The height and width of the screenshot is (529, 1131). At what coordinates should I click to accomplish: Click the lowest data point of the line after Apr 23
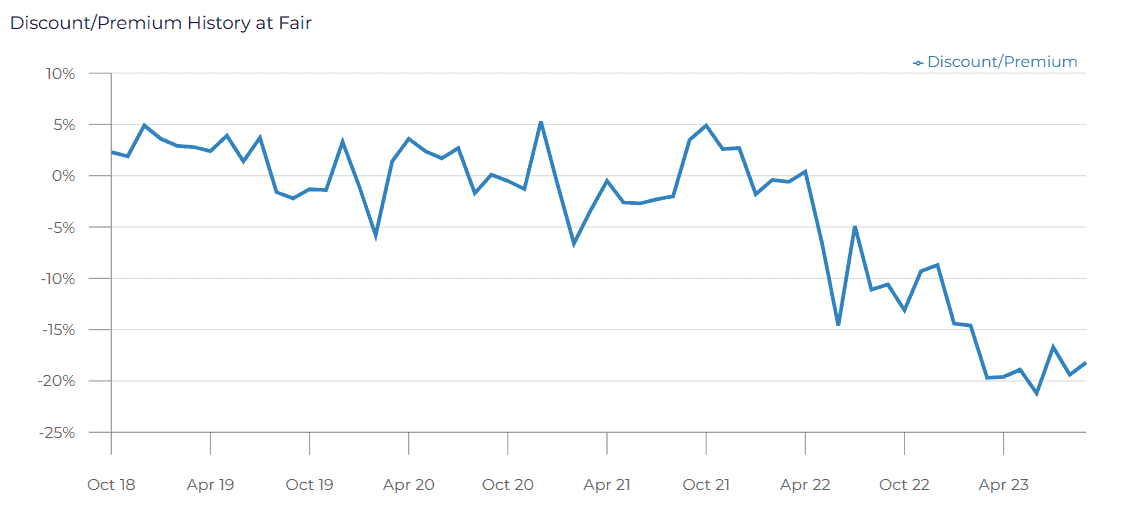tap(1037, 393)
